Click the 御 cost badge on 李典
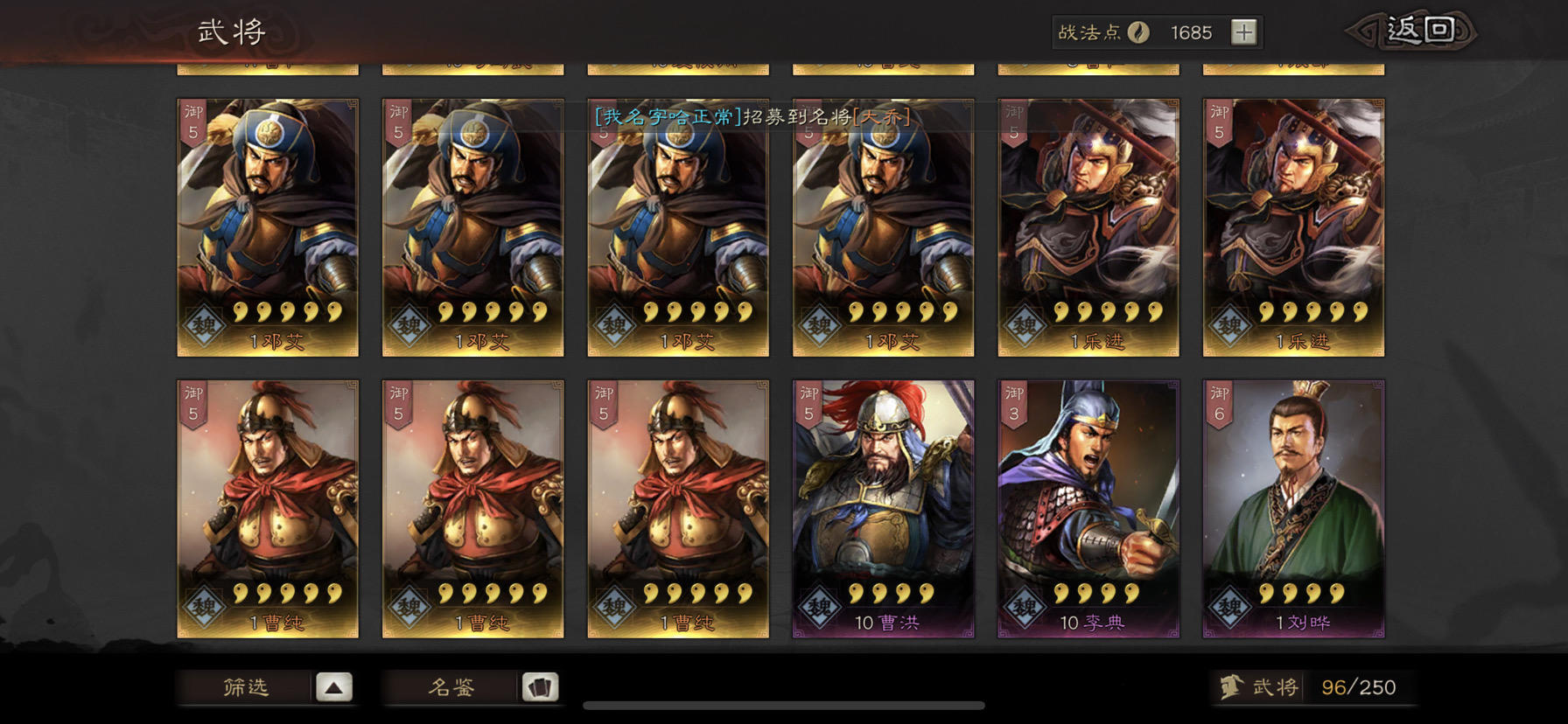The width and height of the screenshot is (1568, 724). point(1014,404)
